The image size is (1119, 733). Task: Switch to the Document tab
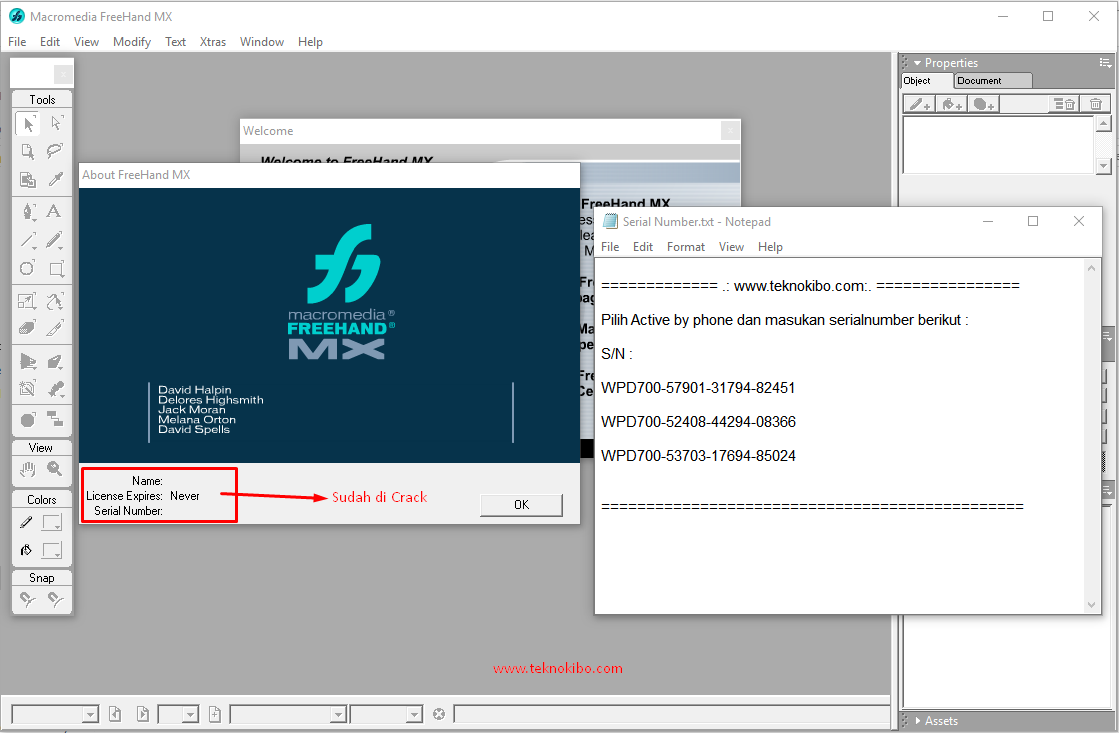(993, 81)
